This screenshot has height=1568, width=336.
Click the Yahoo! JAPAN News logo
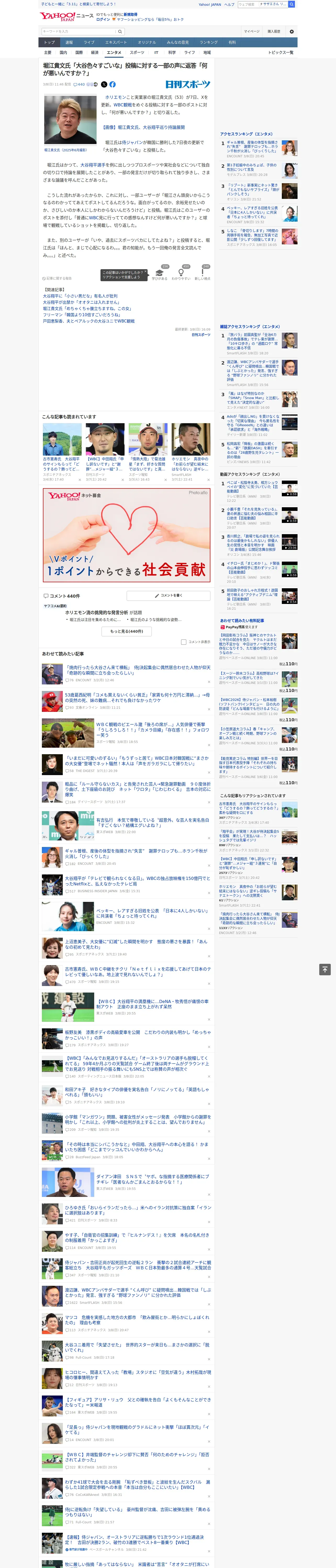pos(66,16)
